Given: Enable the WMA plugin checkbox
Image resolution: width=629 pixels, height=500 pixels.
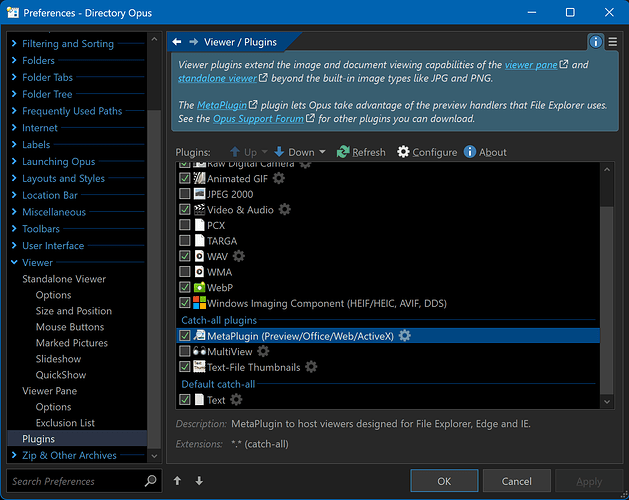Looking at the screenshot, I should [185, 272].
